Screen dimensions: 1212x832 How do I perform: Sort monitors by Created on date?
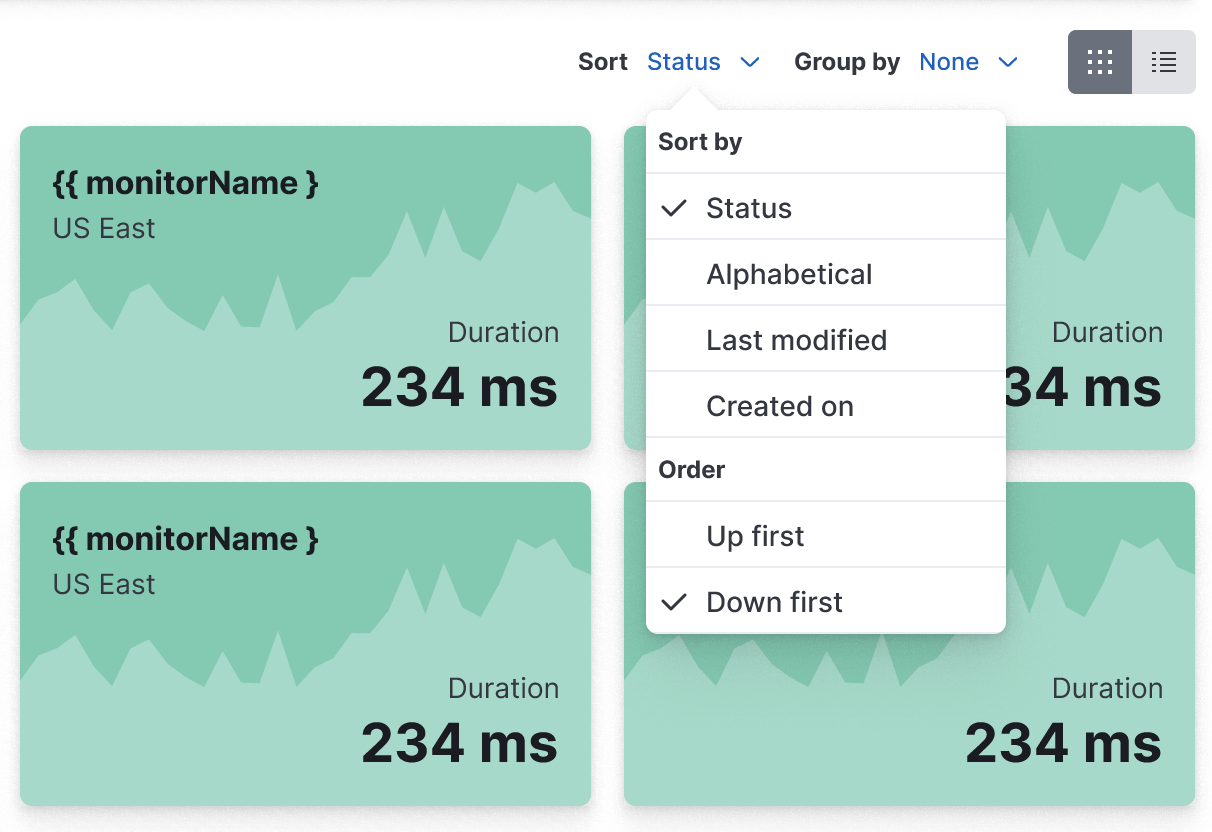[x=780, y=405]
